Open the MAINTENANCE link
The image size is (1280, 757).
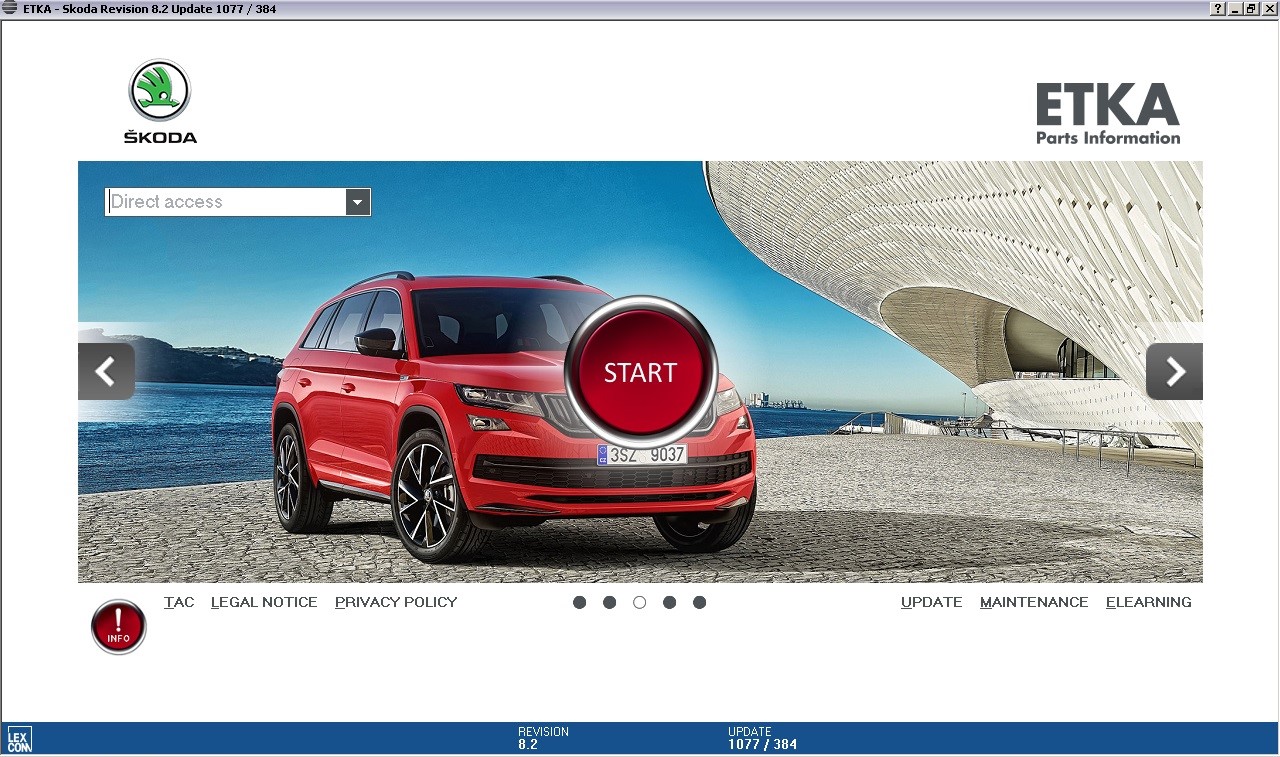pos(1034,602)
